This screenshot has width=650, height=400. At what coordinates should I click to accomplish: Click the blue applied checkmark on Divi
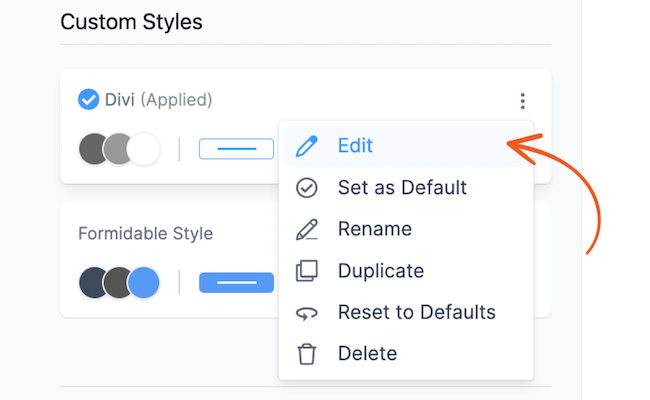coord(88,99)
